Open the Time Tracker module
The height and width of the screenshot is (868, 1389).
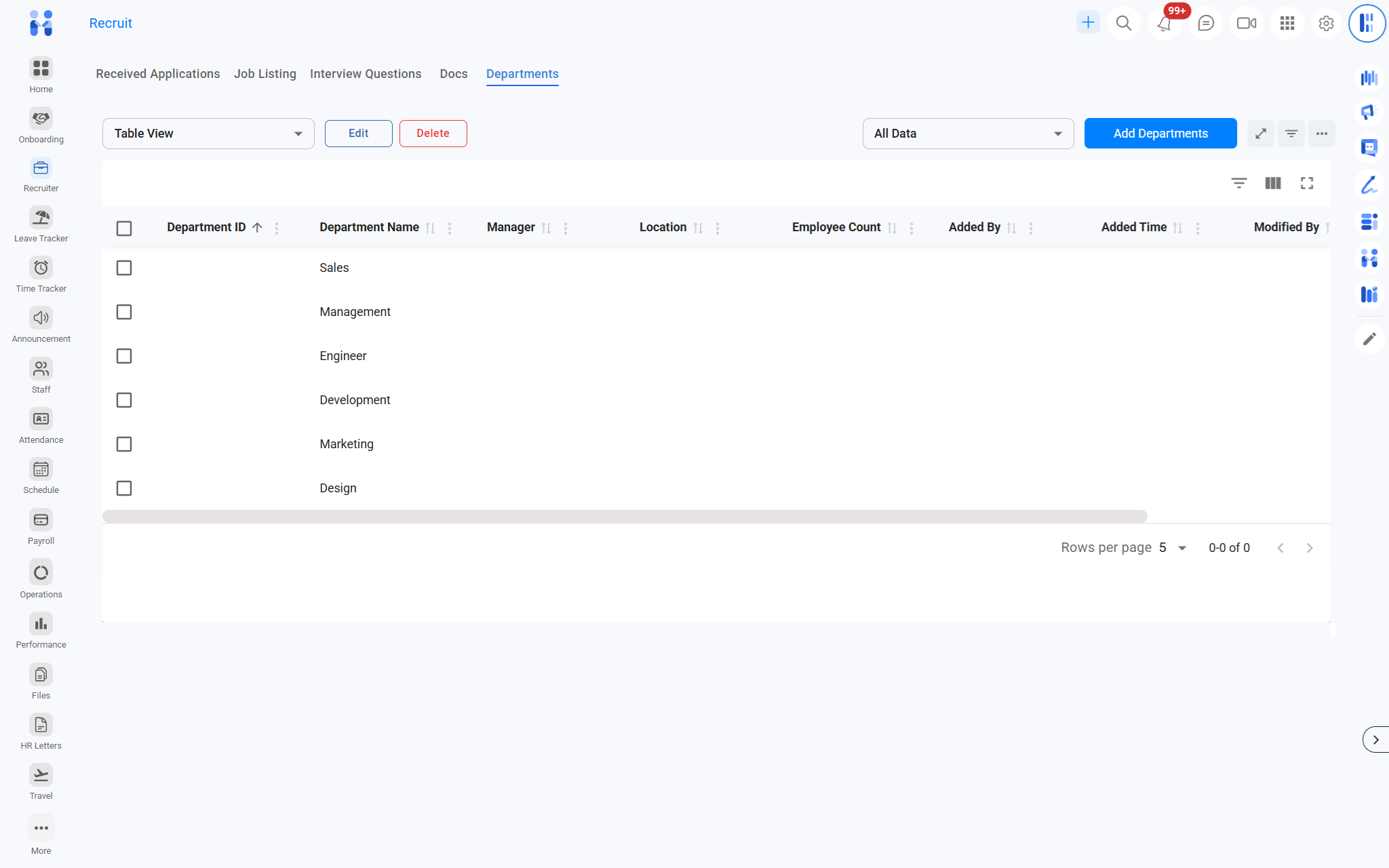point(41,268)
